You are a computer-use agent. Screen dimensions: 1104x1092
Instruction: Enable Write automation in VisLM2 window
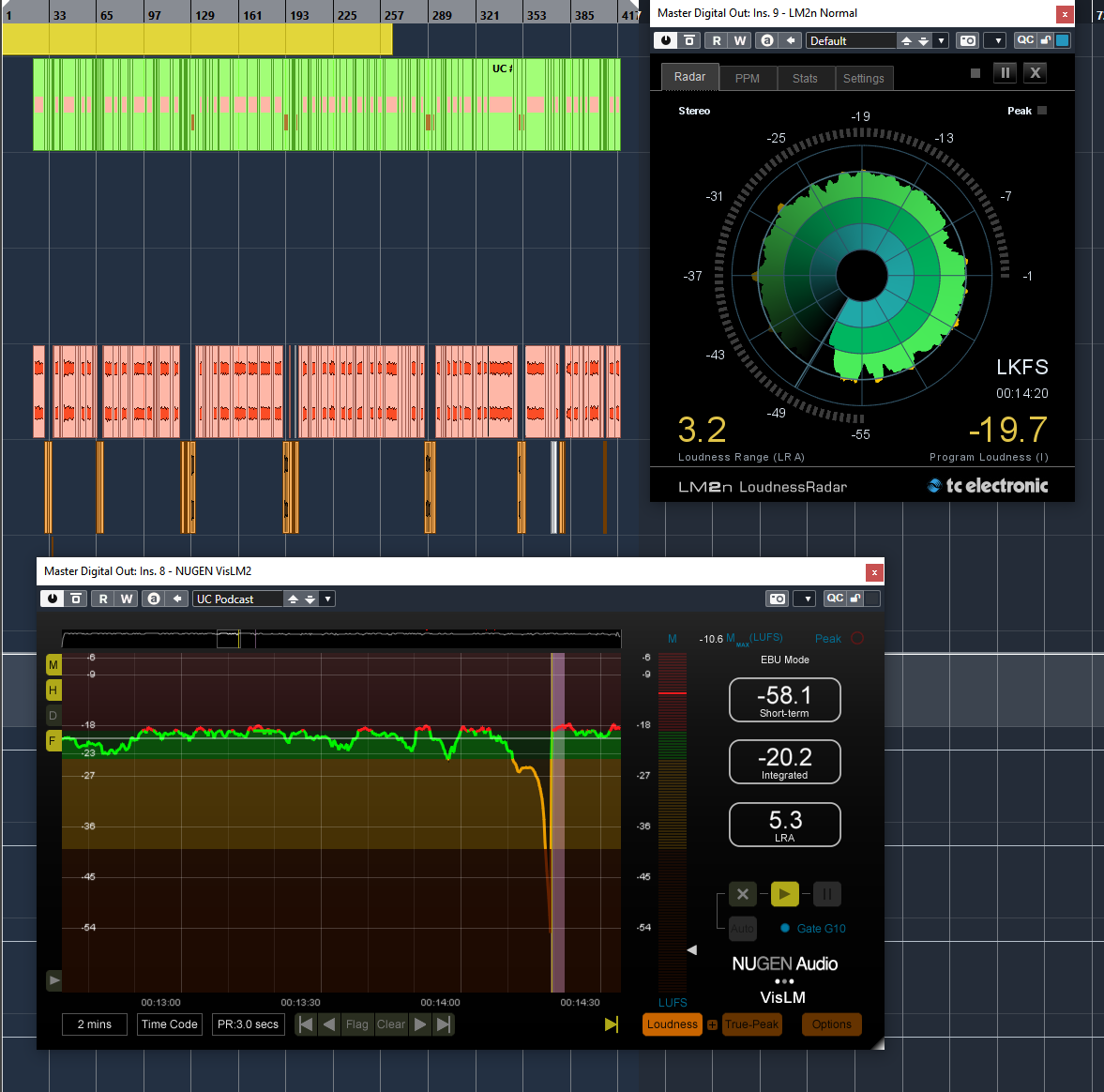click(126, 599)
